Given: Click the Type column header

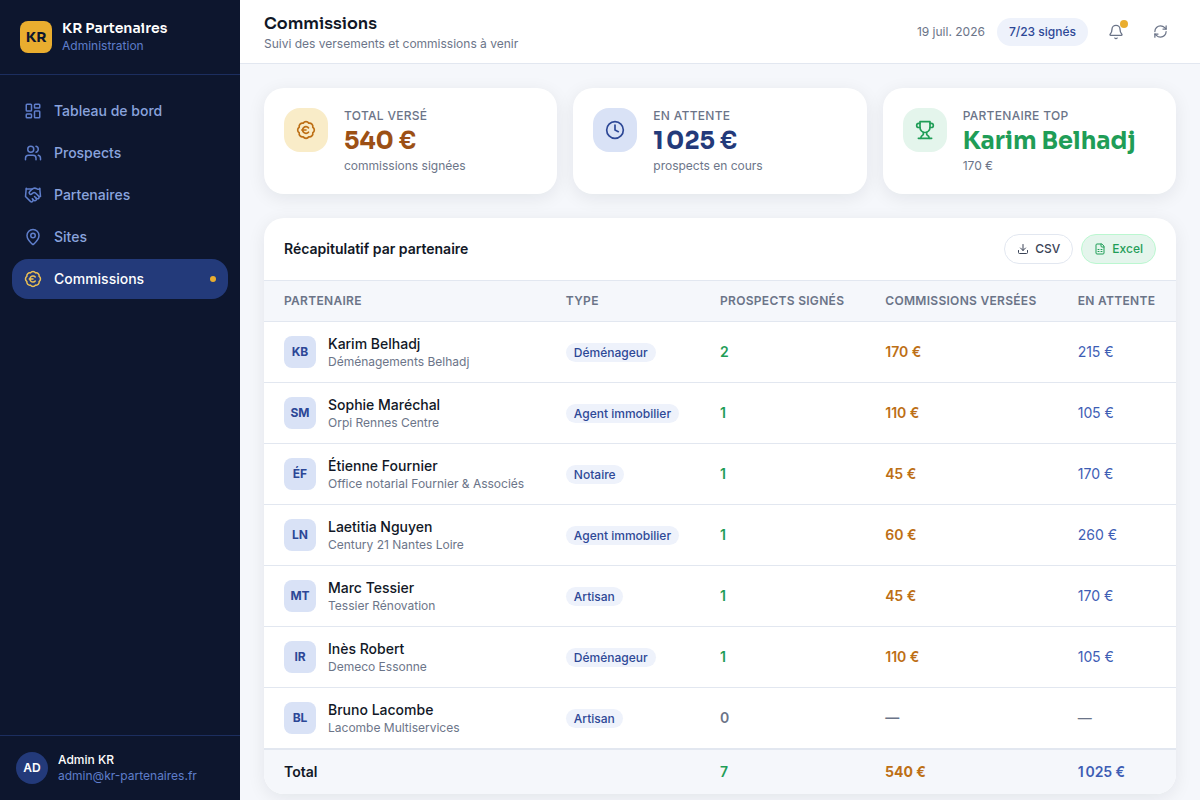Looking at the screenshot, I should pos(582,301).
